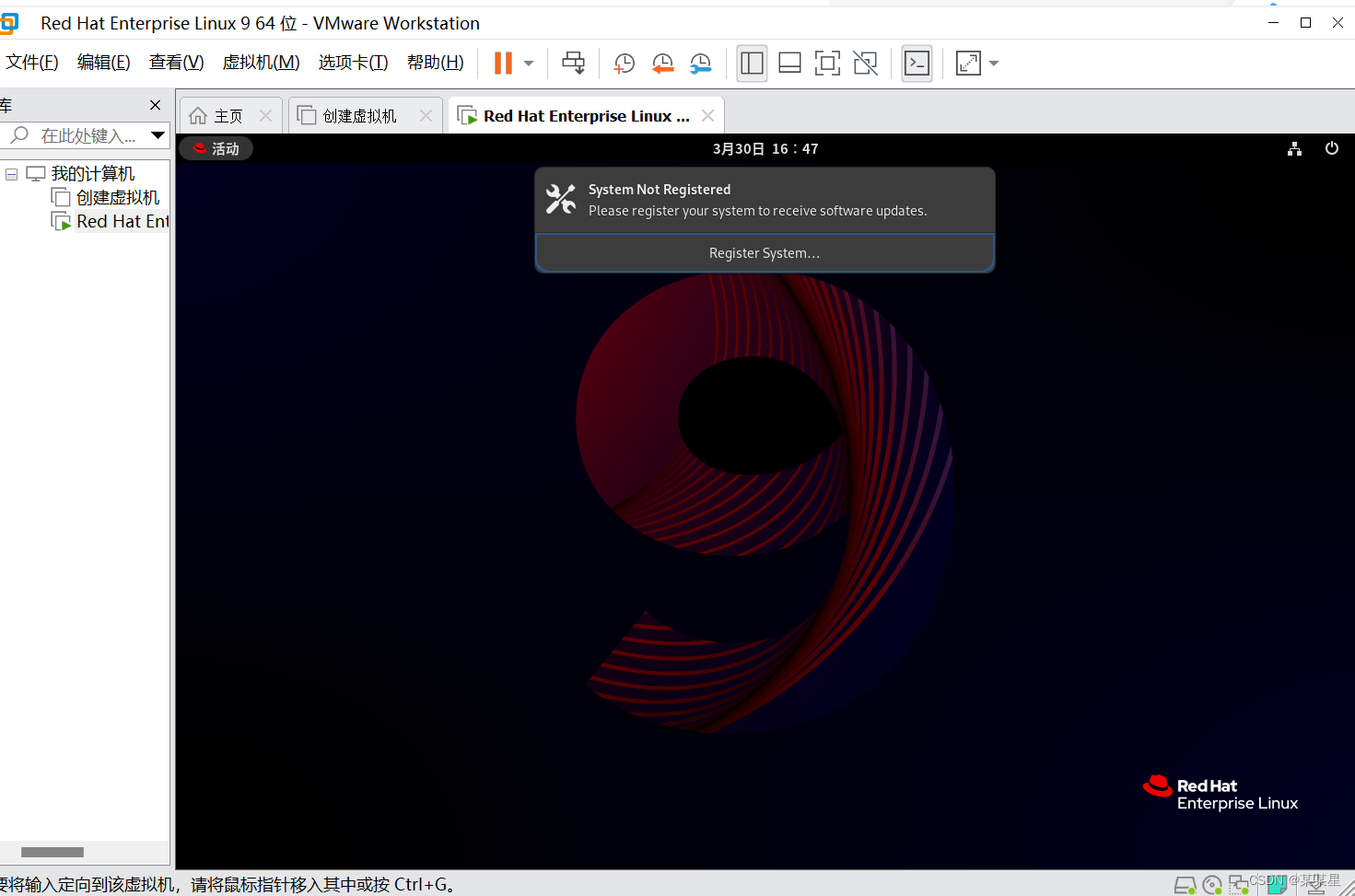
Task: Click the stretch guest display icon
Action: click(x=968, y=63)
